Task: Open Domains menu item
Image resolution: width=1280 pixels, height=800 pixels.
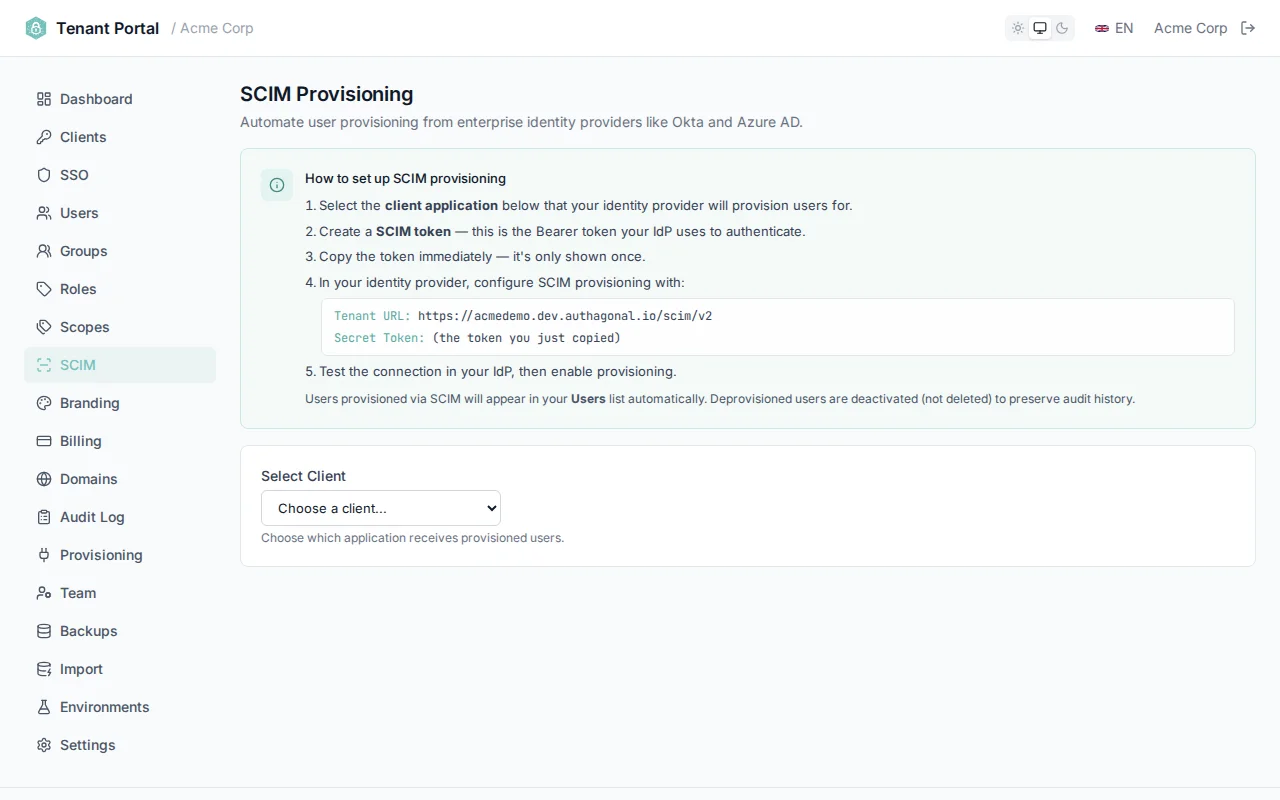Action: [120, 479]
